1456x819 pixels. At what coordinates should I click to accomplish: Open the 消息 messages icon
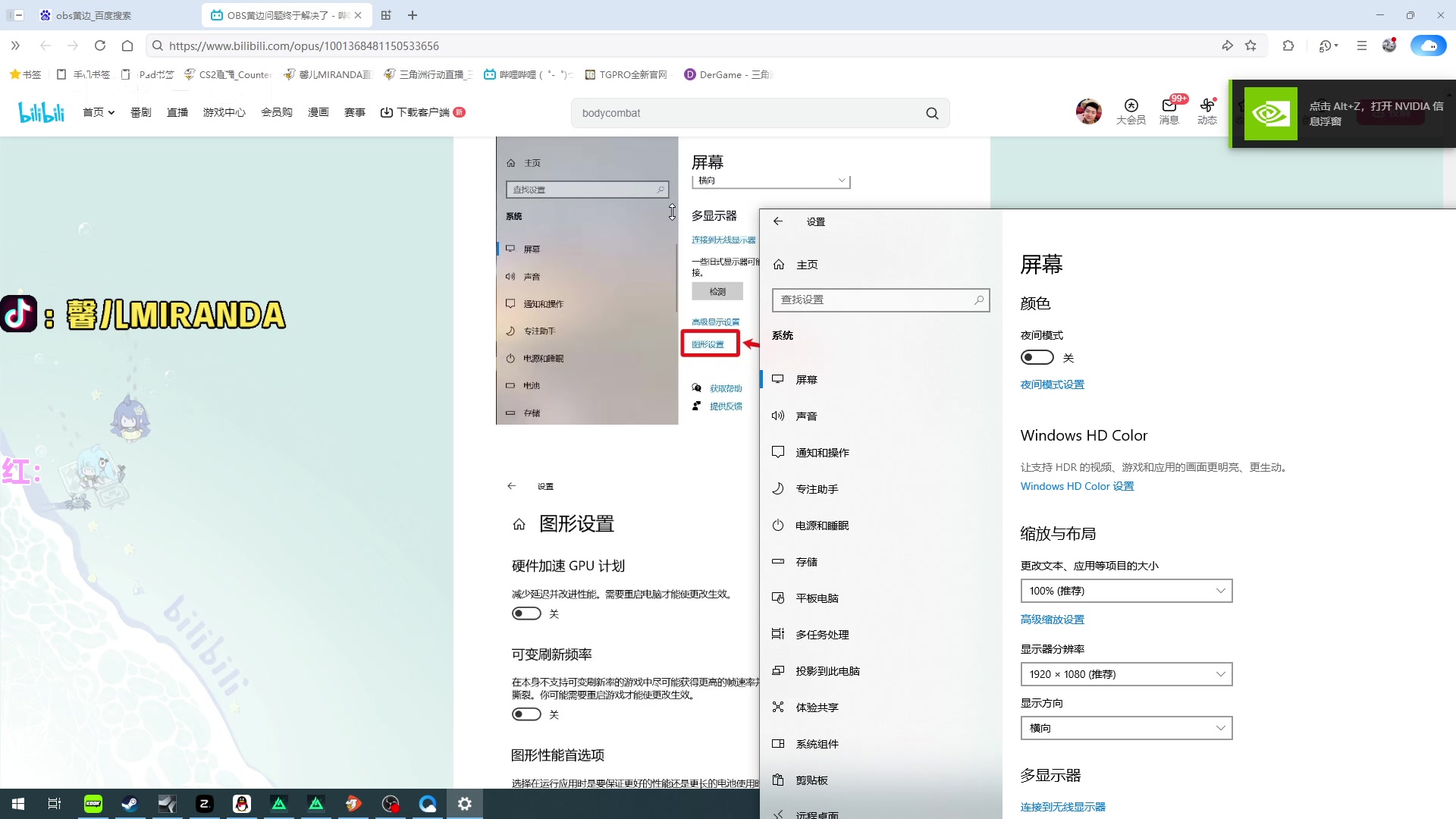[x=1169, y=111]
